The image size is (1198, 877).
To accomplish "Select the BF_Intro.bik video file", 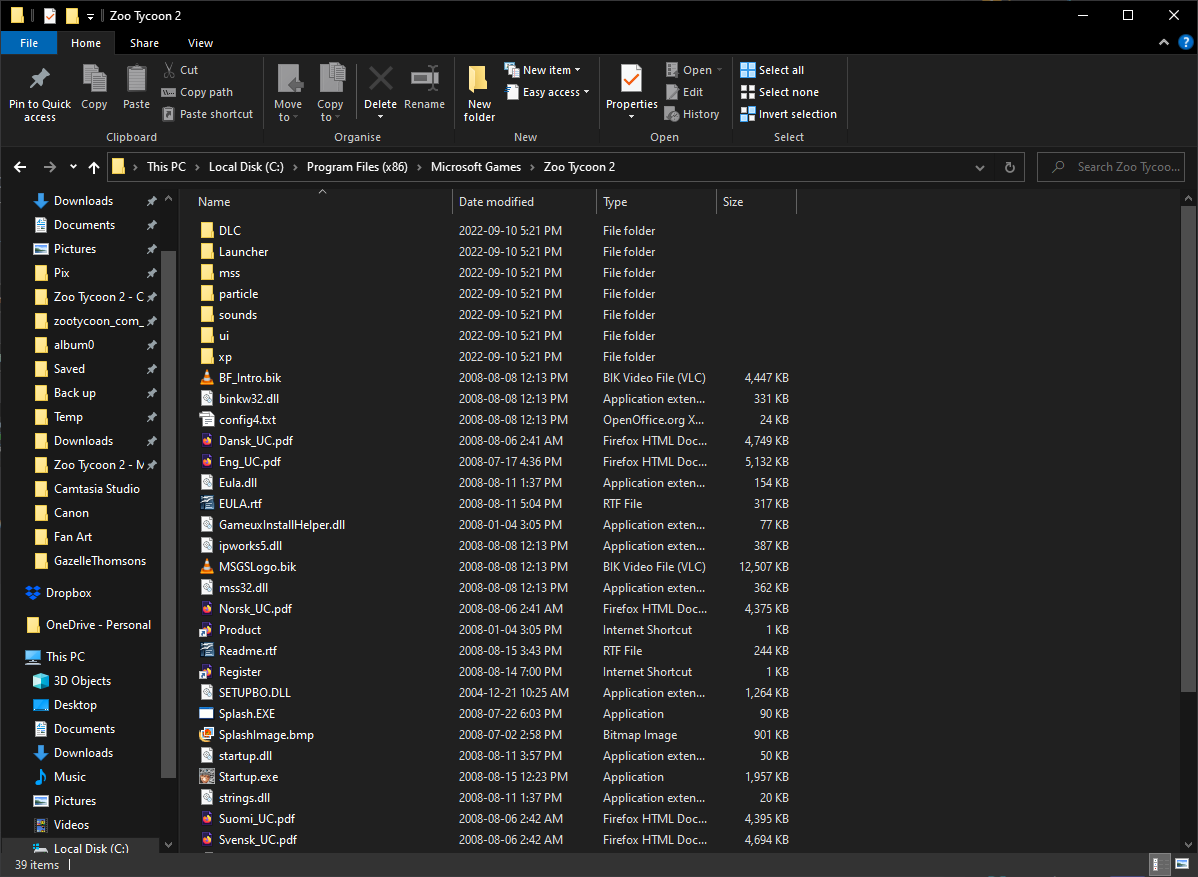I will pyautogui.click(x=250, y=377).
